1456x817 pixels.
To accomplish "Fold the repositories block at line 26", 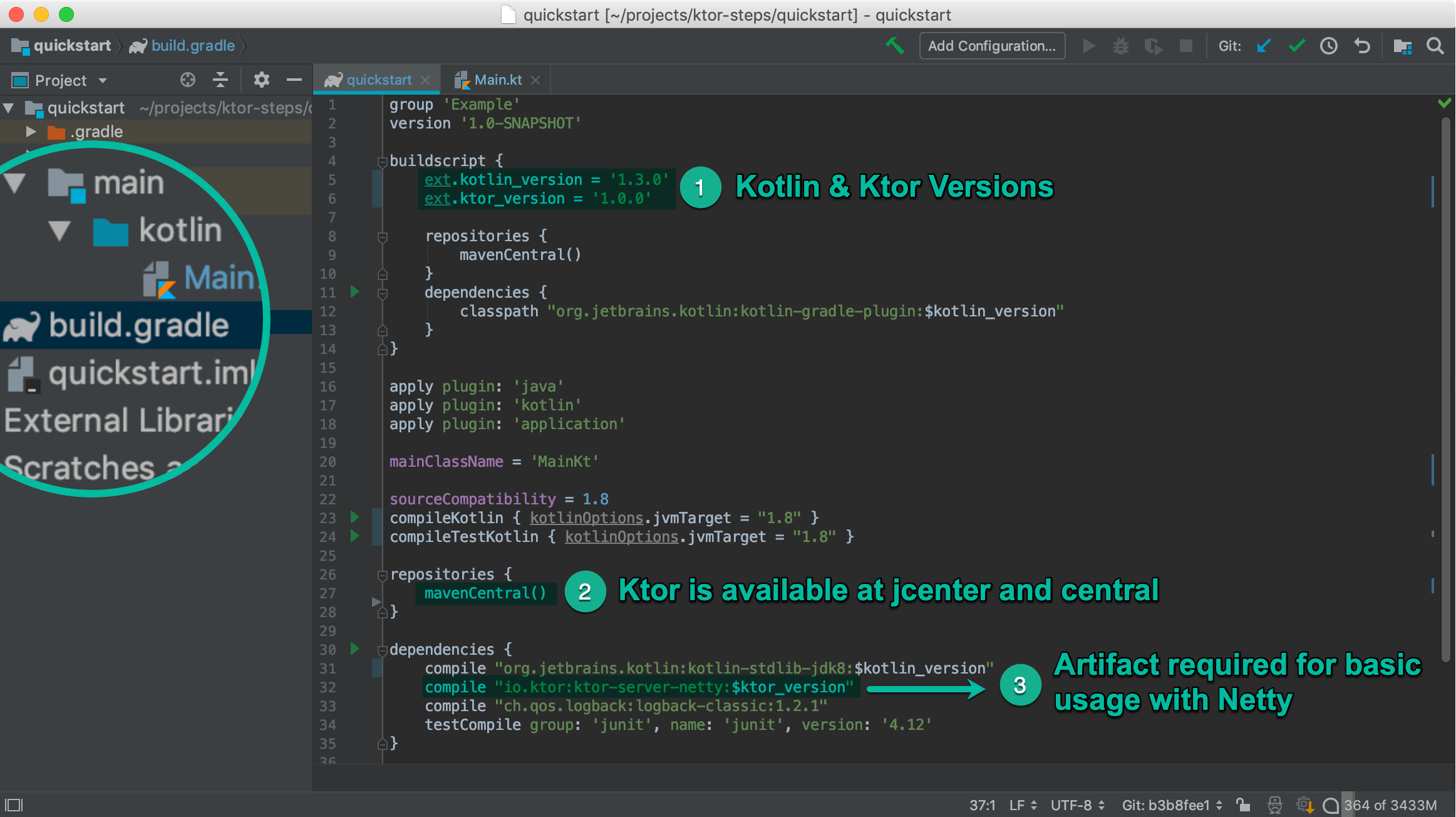I will [x=382, y=575].
